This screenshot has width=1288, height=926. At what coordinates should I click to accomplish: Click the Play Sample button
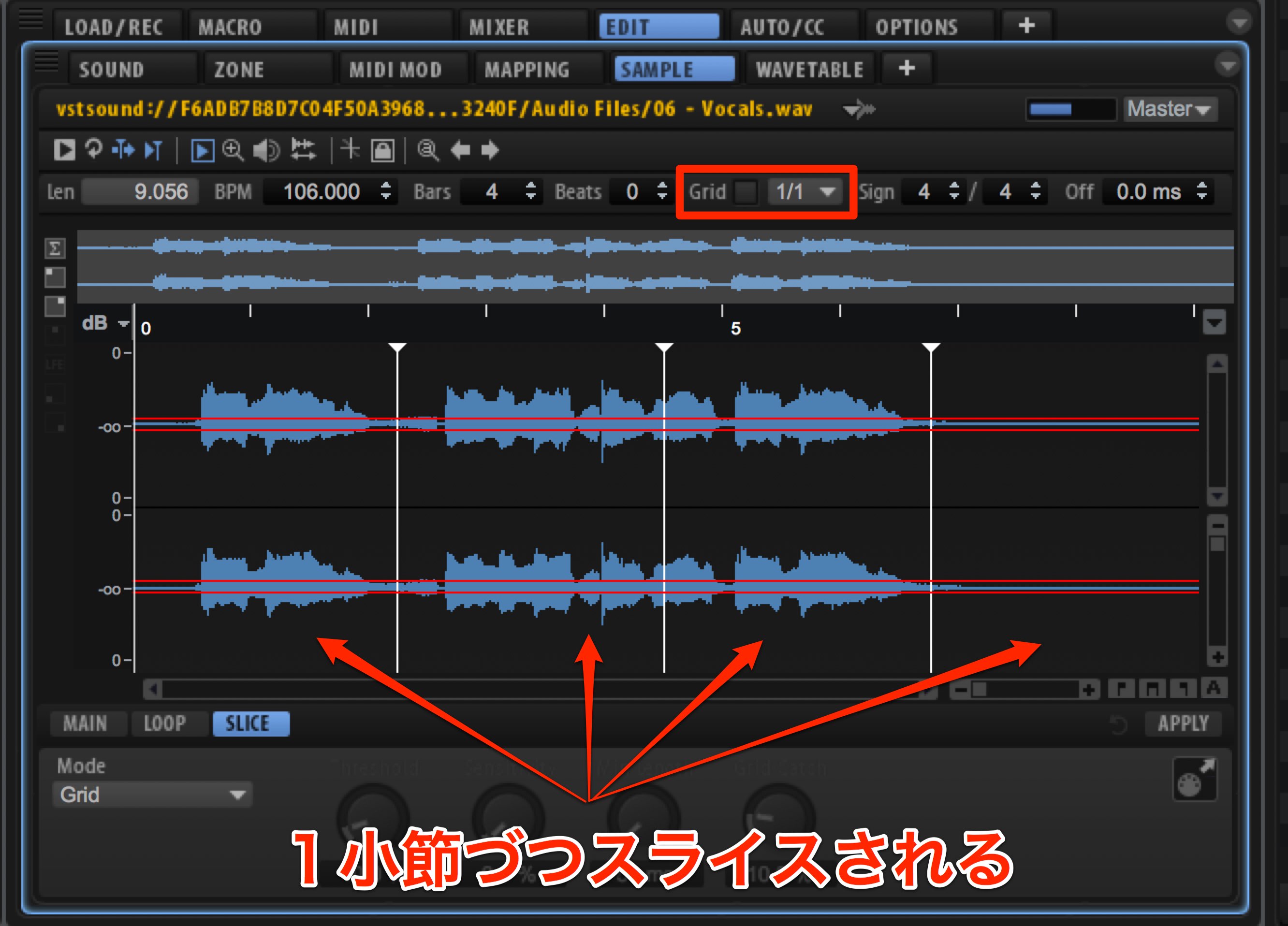(x=64, y=150)
